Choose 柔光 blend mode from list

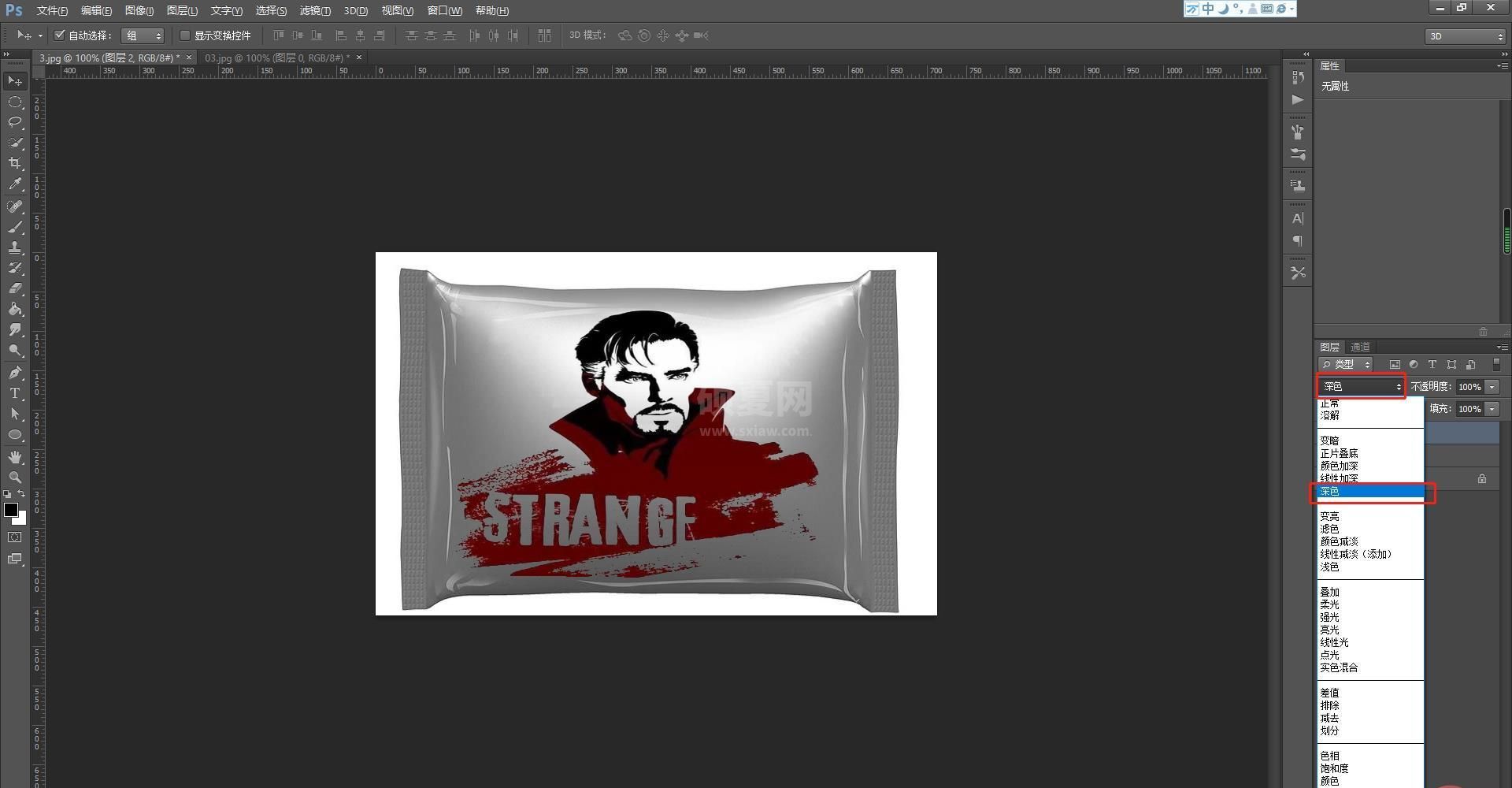point(1370,604)
